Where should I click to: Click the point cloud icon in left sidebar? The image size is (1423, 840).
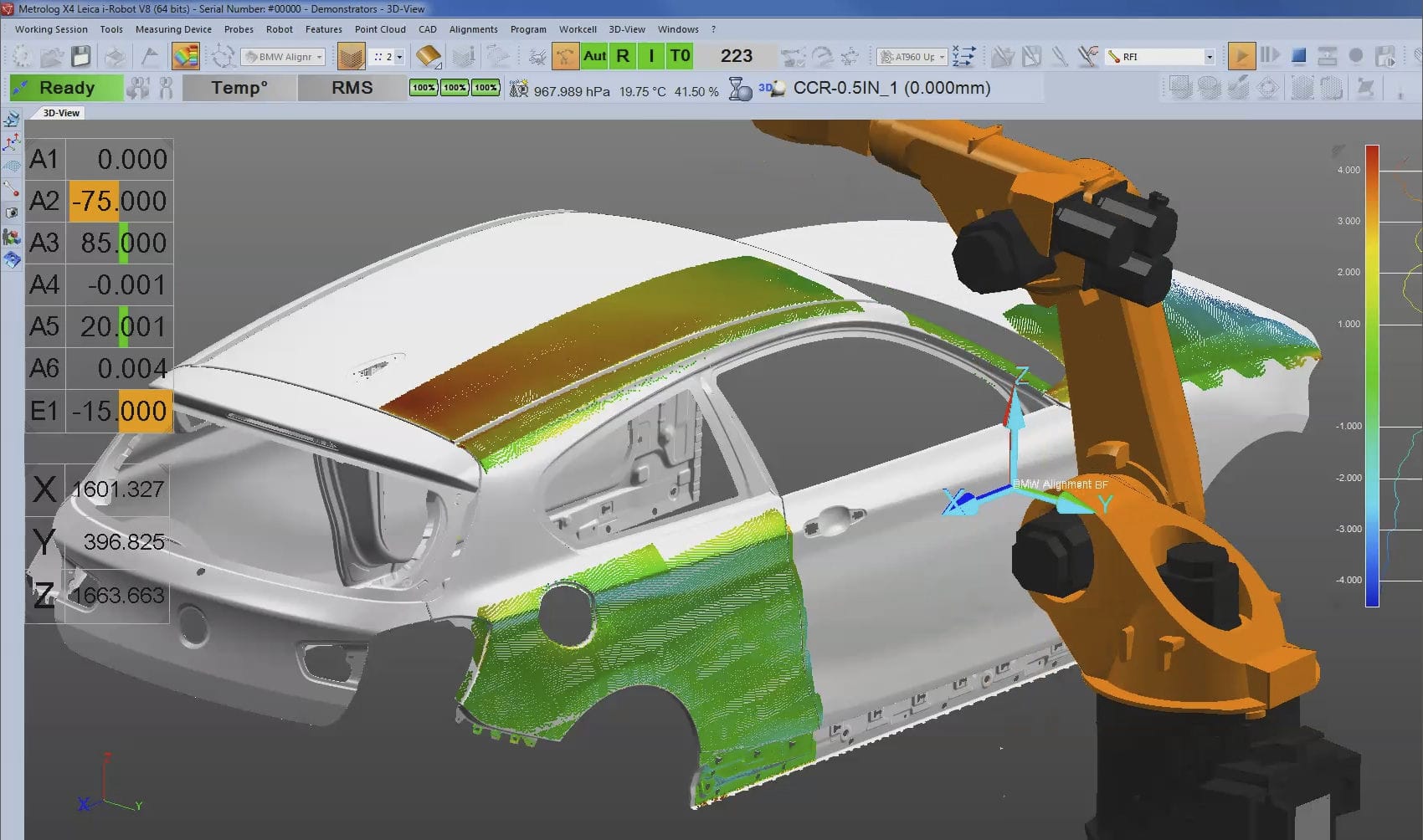(x=12, y=166)
